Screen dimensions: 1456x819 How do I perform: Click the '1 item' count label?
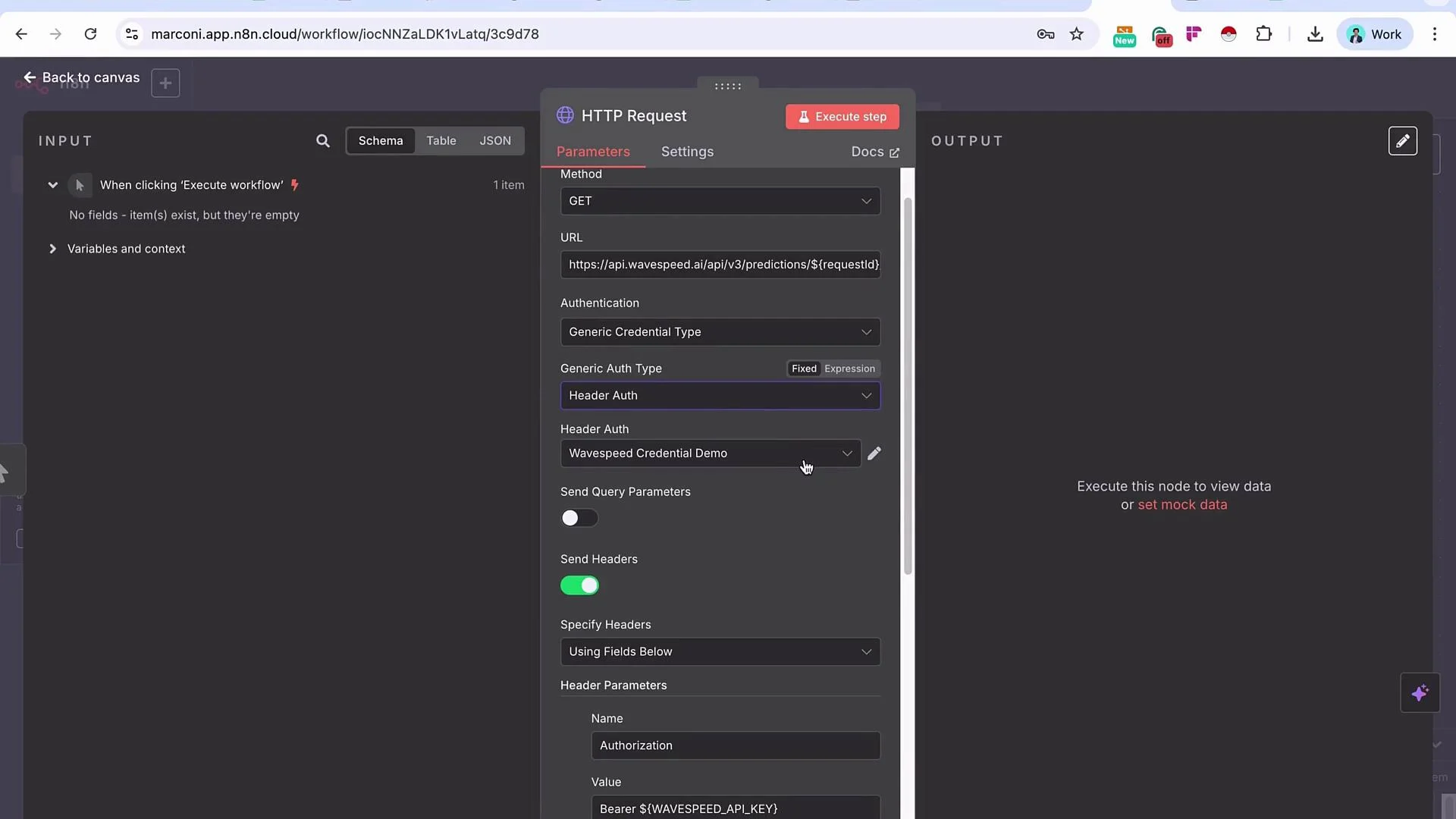(x=509, y=185)
